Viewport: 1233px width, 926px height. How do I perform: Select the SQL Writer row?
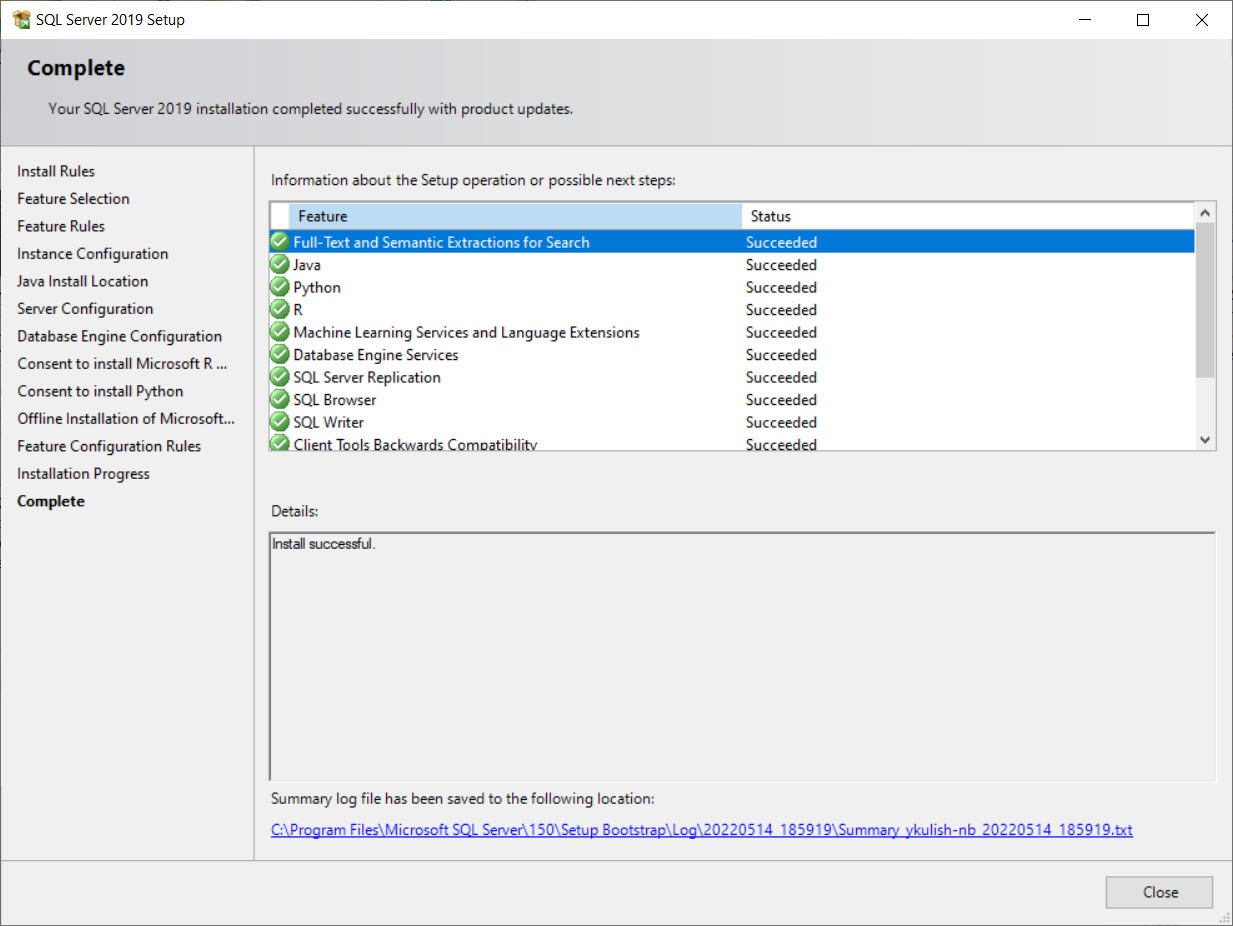tap(732, 422)
